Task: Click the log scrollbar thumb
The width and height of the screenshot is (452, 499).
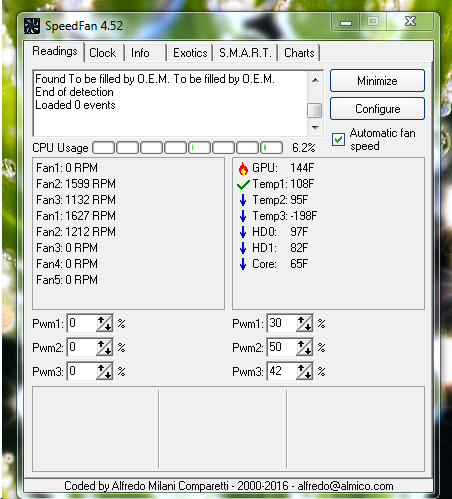Action: click(315, 110)
